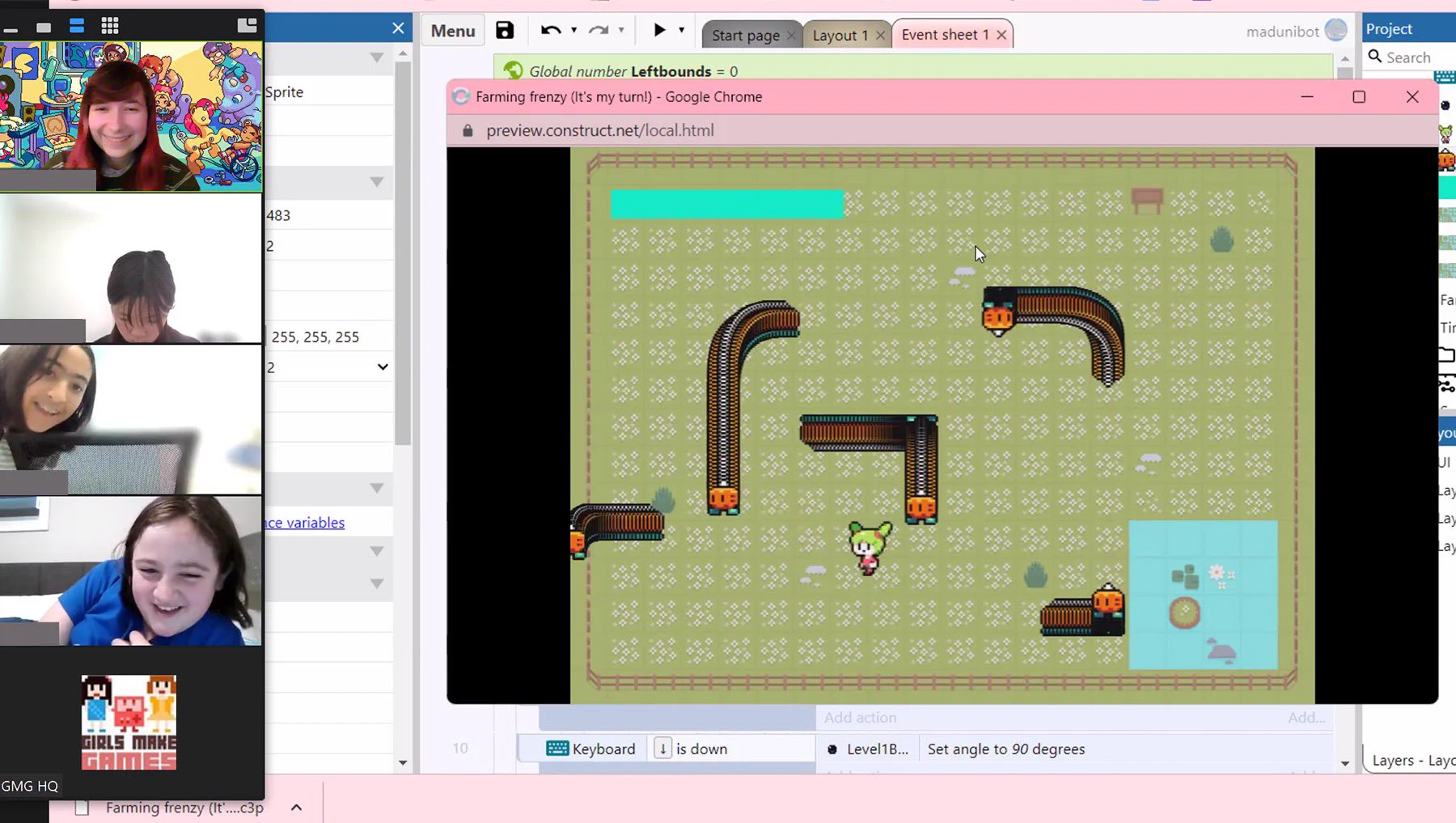
Task: Collapse the first properties section above Sprite
Action: pyautogui.click(x=376, y=58)
